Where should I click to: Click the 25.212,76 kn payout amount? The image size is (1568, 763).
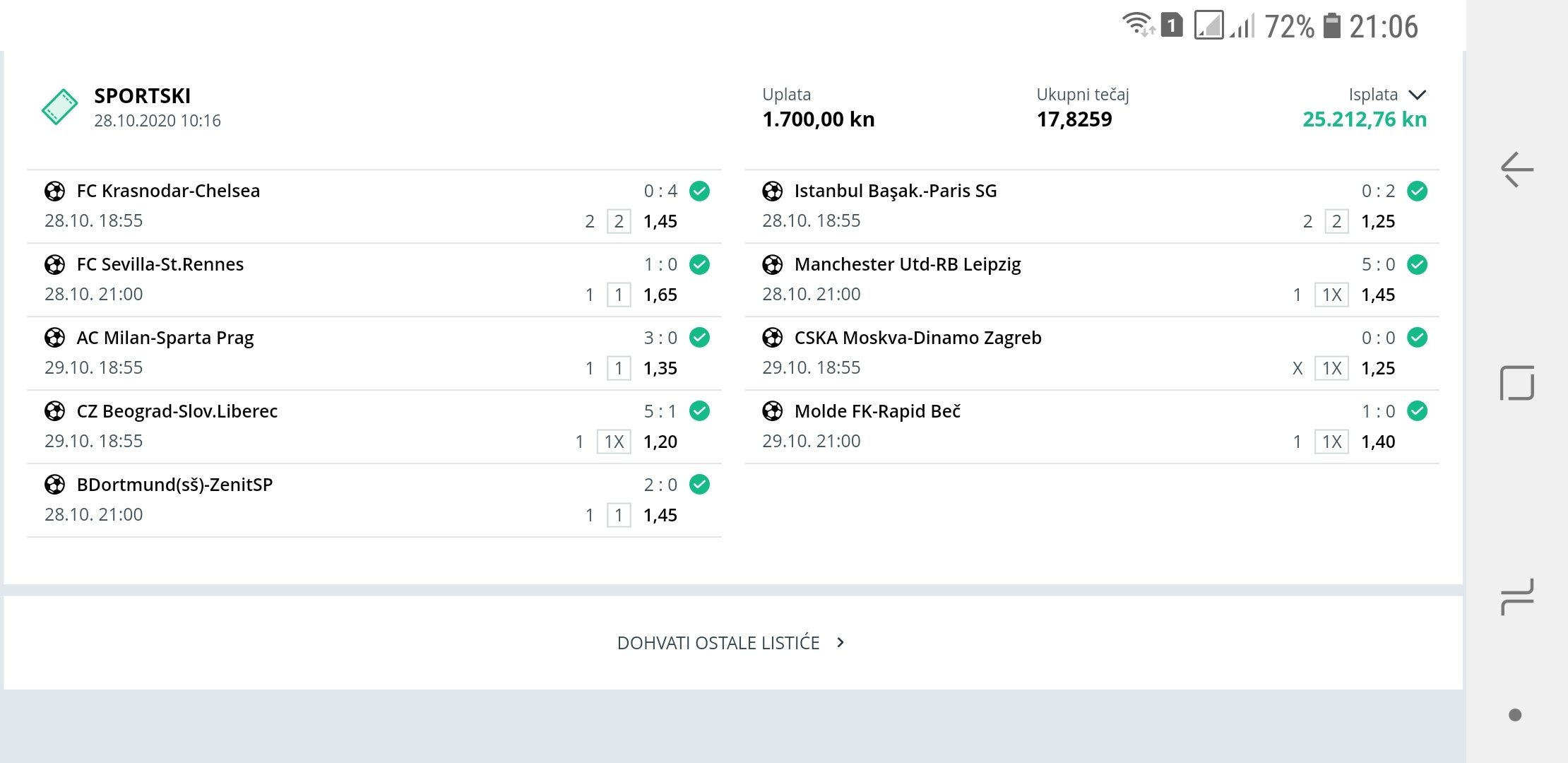[x=1364, y=119]
